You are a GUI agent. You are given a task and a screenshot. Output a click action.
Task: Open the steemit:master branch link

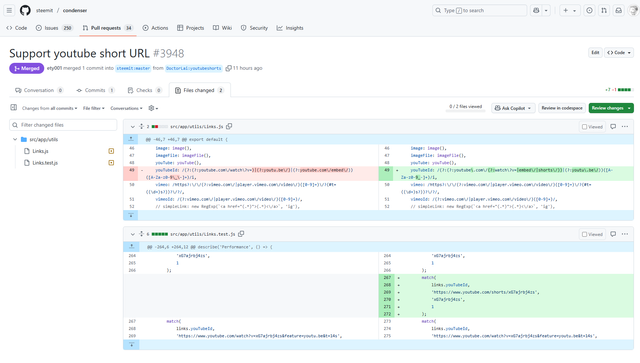pos(133,68)
